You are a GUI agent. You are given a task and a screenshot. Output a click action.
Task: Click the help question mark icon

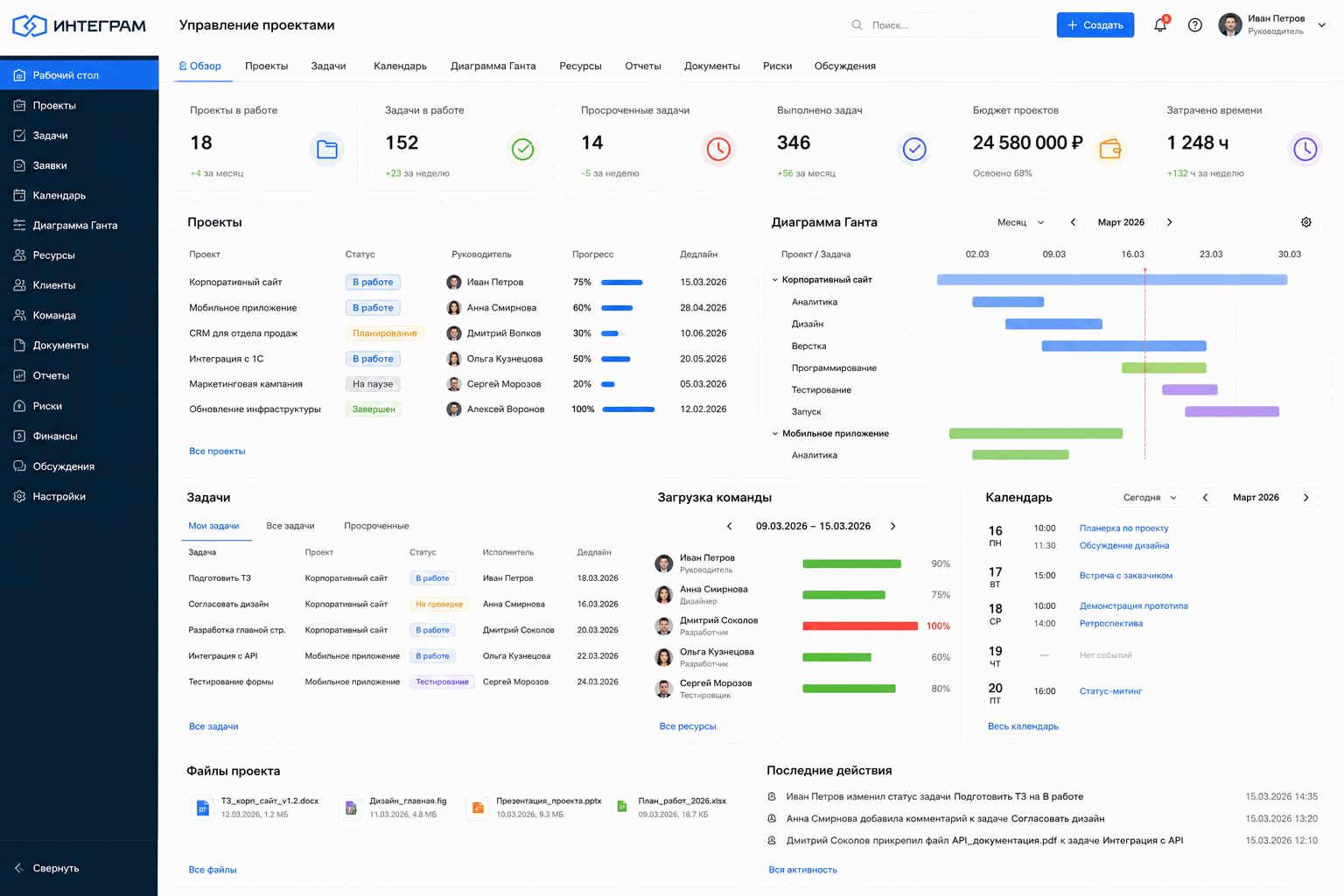tap(1194, 25)
